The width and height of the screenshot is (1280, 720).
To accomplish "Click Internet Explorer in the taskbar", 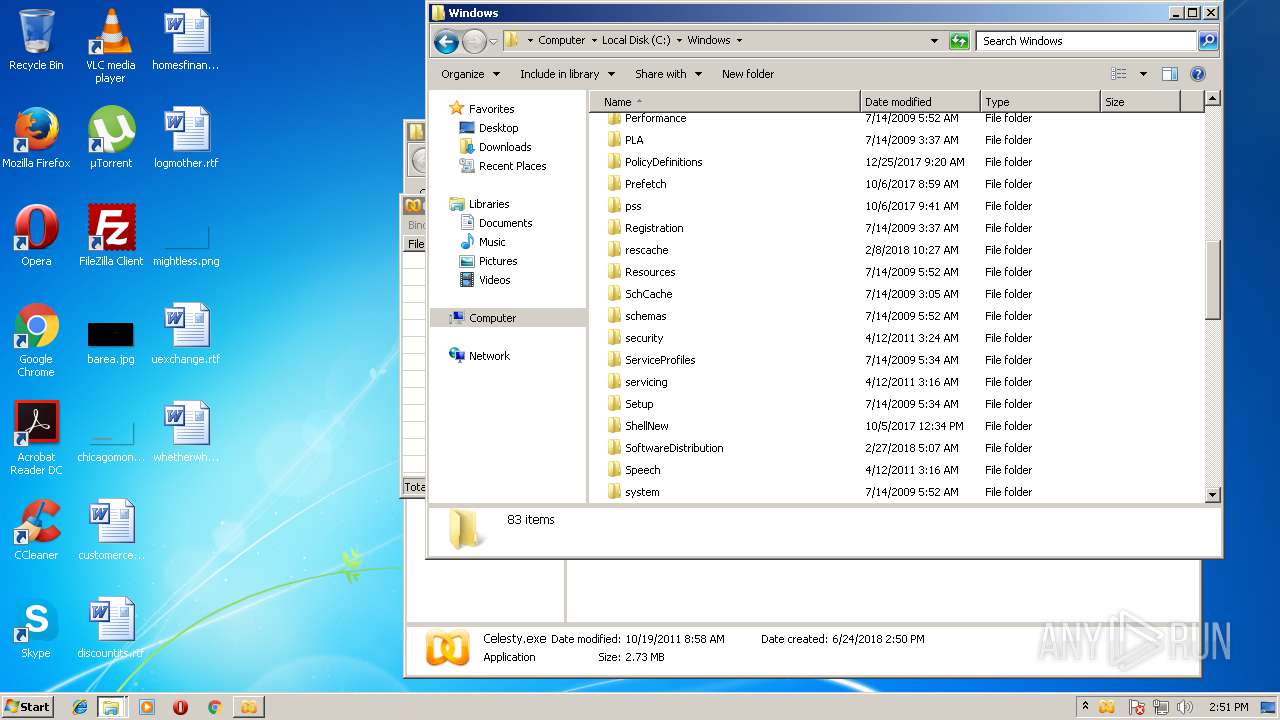I will tap(80, 707).
